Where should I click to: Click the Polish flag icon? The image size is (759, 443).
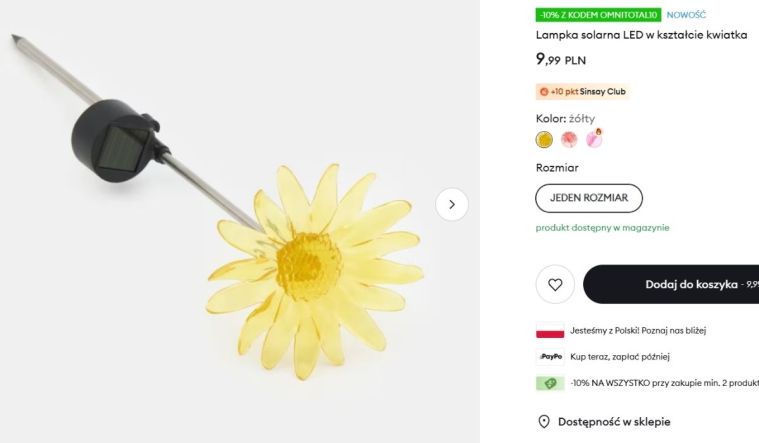pos(550,331)
